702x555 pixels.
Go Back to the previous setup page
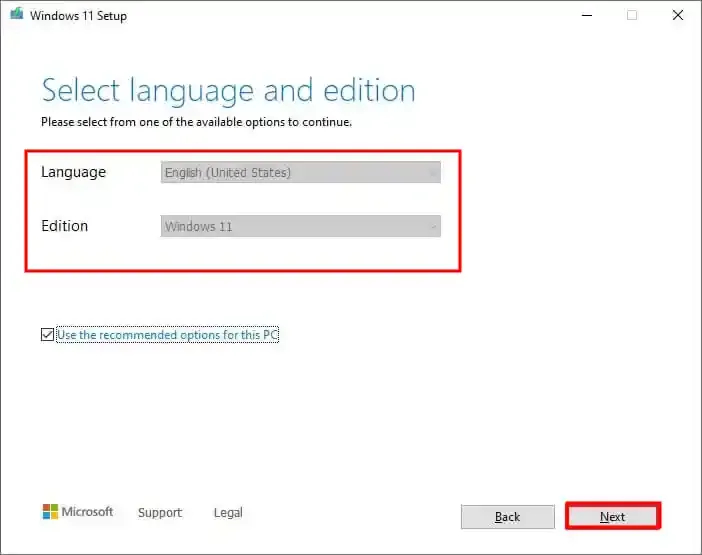(508, 517)
